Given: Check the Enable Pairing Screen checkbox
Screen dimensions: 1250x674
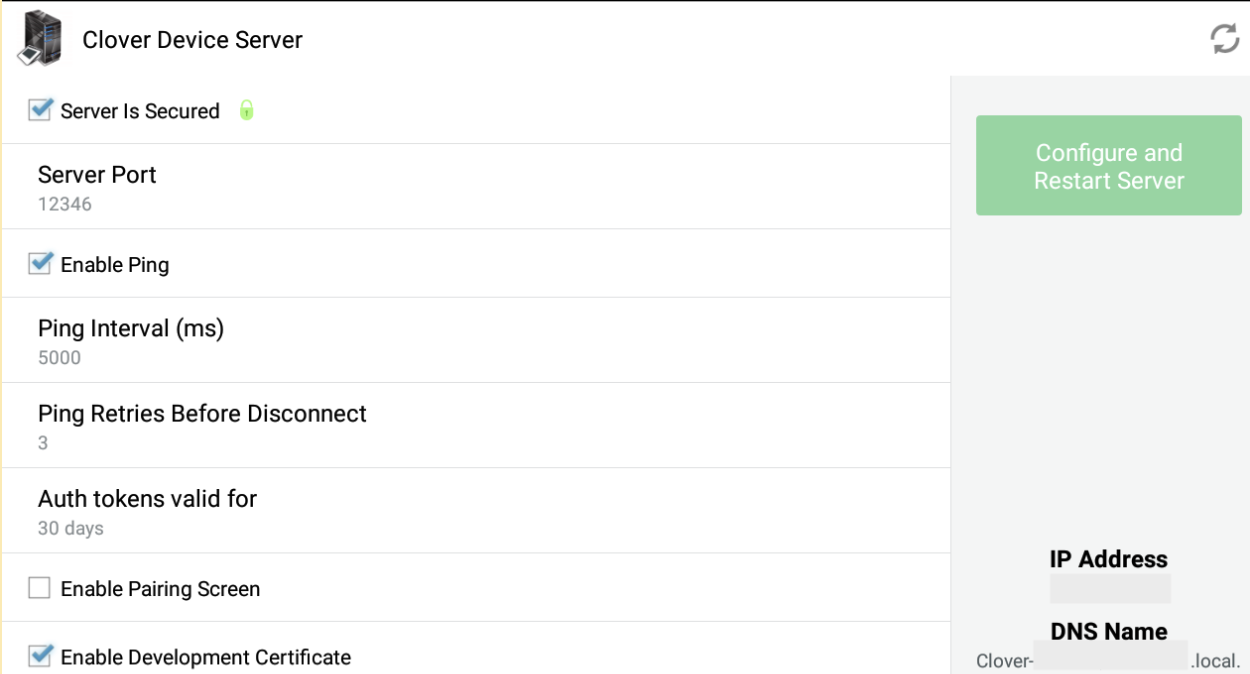Looking at the screenshot, I should 40,588.
